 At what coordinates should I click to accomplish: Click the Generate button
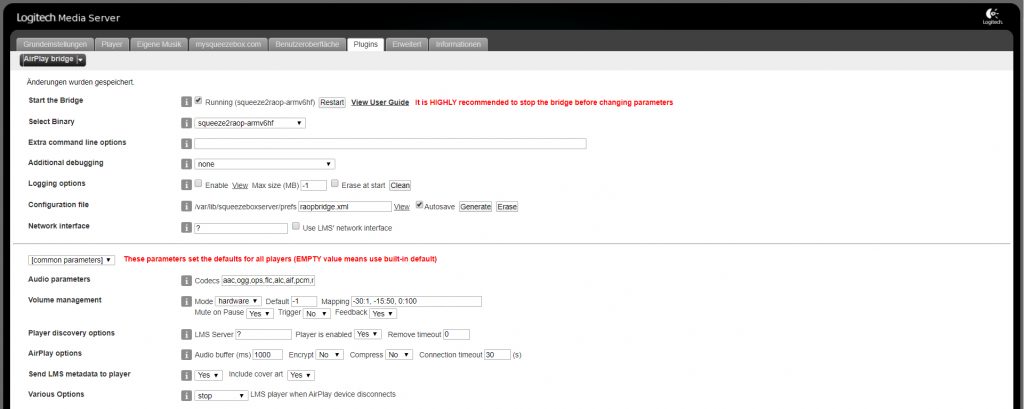475,206
